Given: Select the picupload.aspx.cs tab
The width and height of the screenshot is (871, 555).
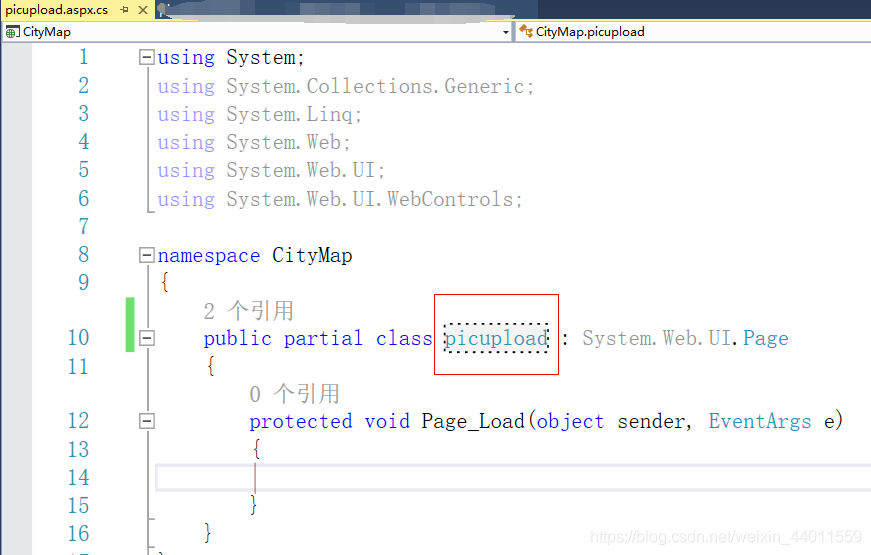Looking at the screenshot, I should click(56, 10).
